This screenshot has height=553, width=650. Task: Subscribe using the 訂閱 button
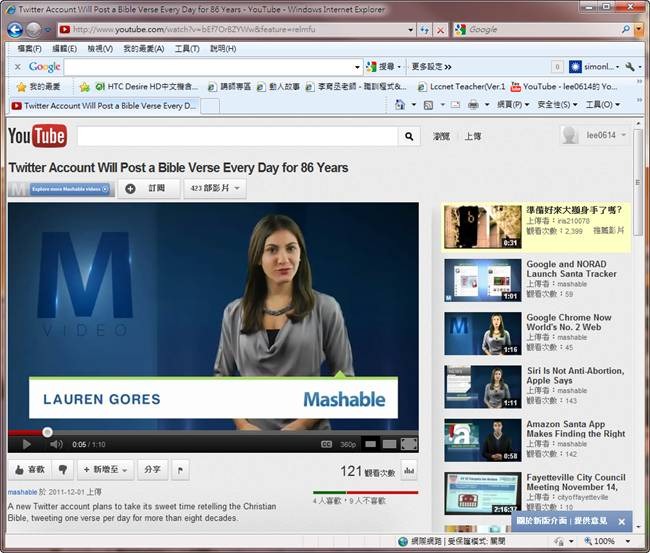click(148, 188)
